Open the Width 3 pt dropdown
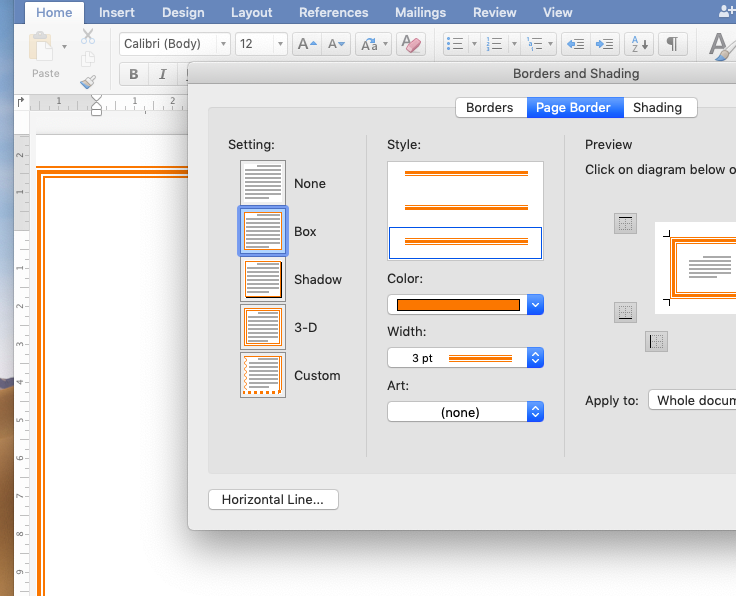 535,358
